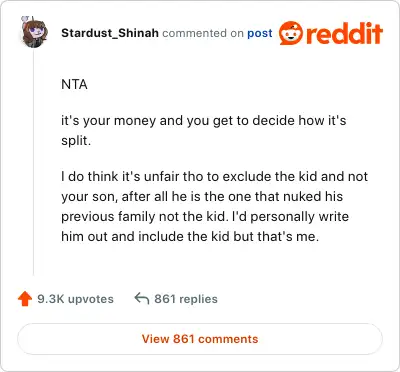Click the 'I do think it's unfair' line
This screenshot has height=372, width=400.
pos(214,176)
